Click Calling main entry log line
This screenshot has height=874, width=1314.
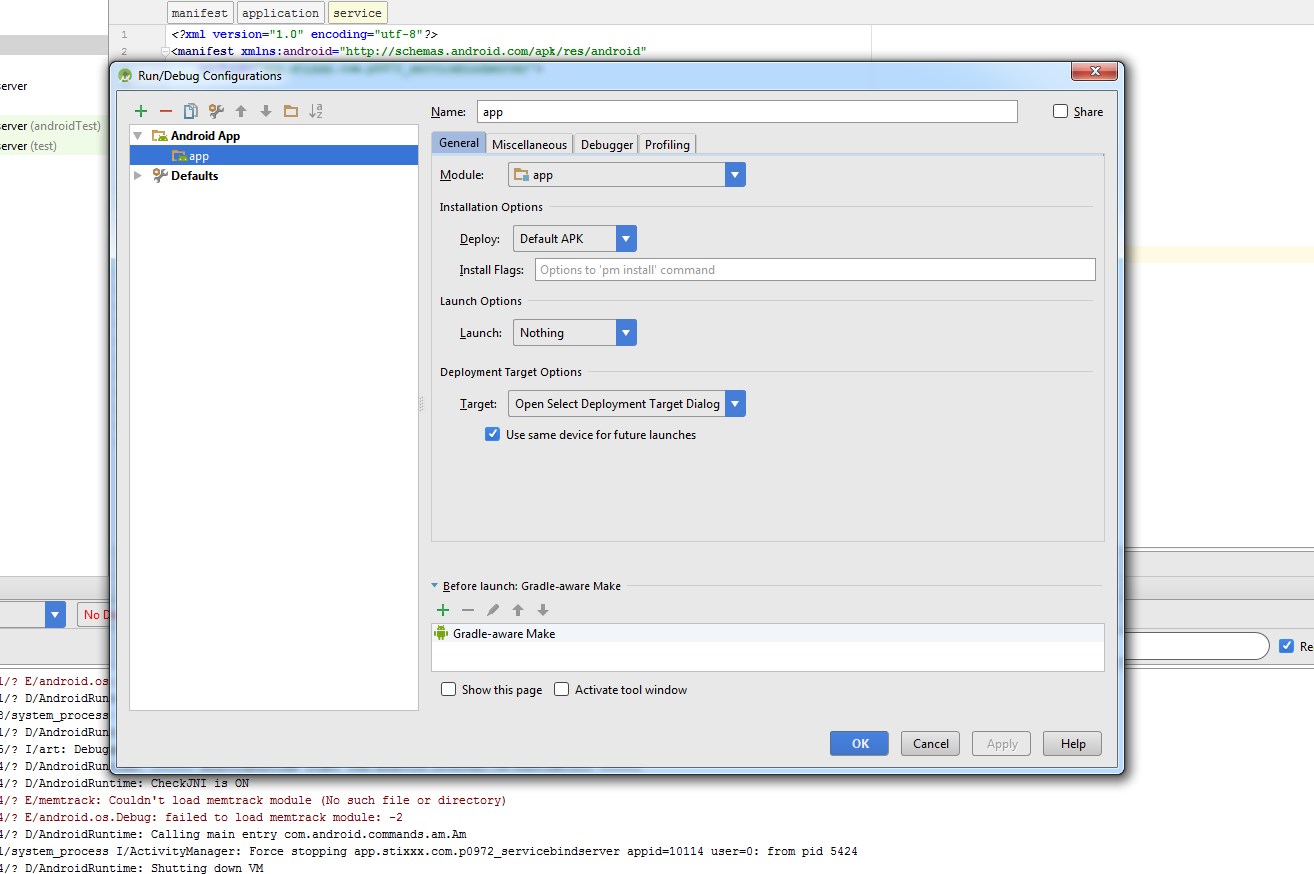[x=233, y=834]
